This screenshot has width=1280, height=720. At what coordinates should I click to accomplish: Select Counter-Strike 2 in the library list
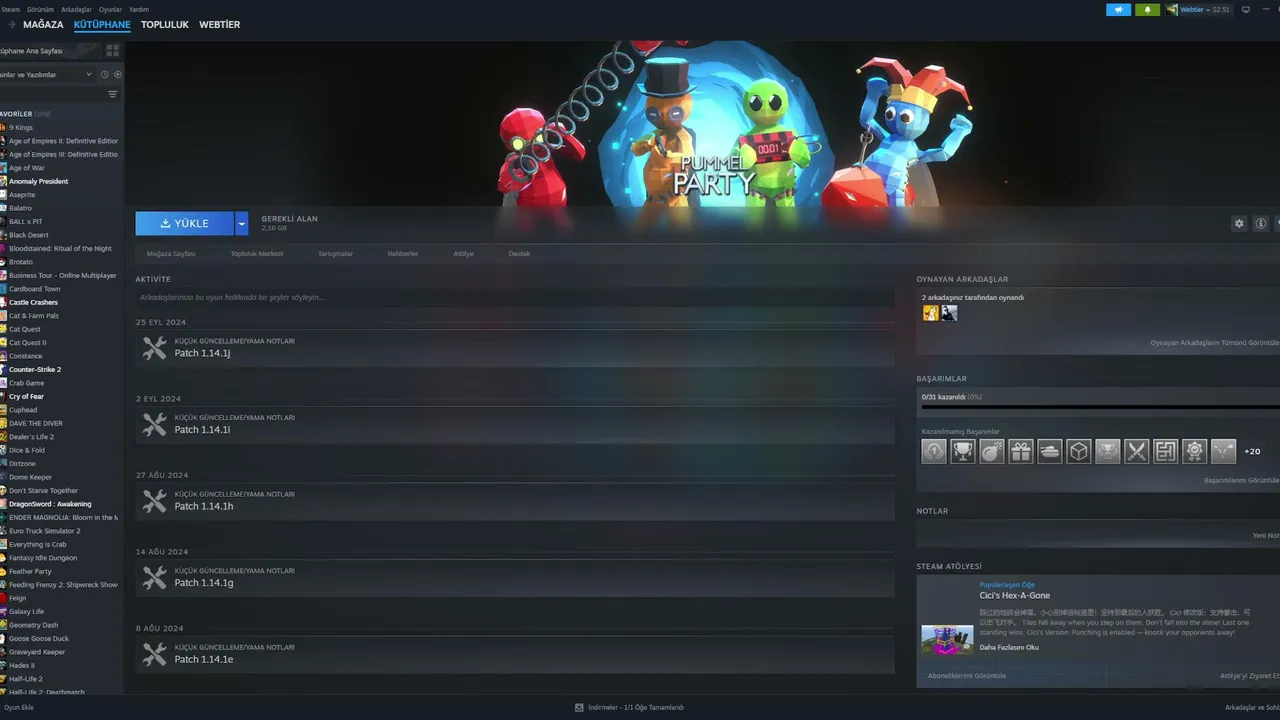(x=35, y=370)
